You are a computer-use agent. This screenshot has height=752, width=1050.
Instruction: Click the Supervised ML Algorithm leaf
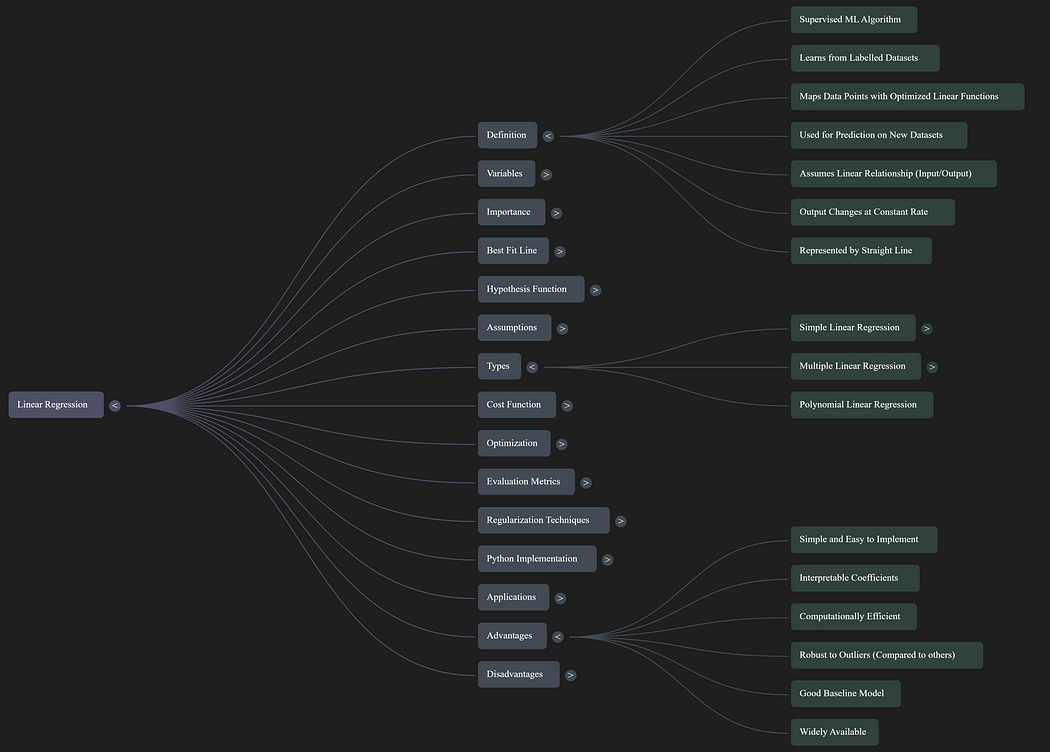pos(852,20)
